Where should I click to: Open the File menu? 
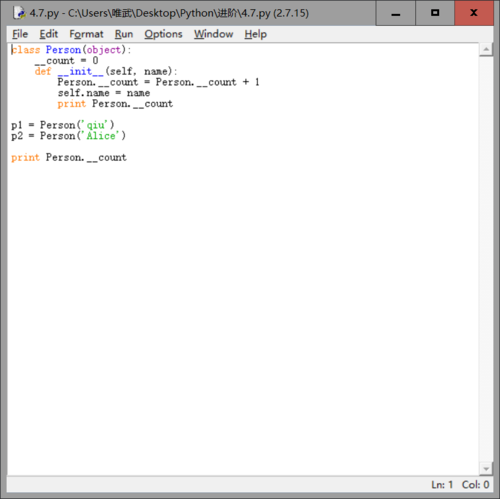pyautogui.click(x=20, y=34)
